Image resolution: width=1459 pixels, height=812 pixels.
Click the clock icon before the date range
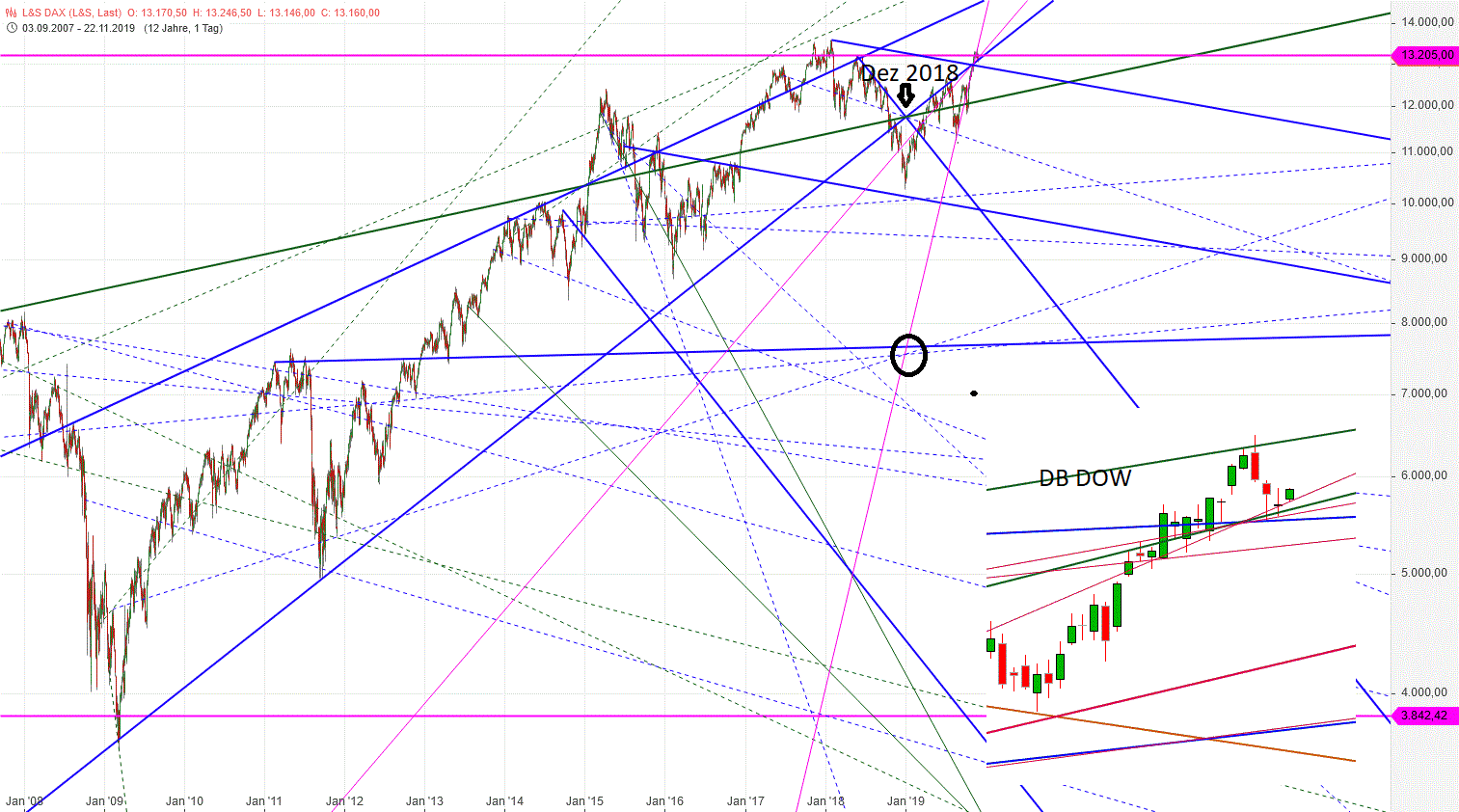[x=12, y=28]
